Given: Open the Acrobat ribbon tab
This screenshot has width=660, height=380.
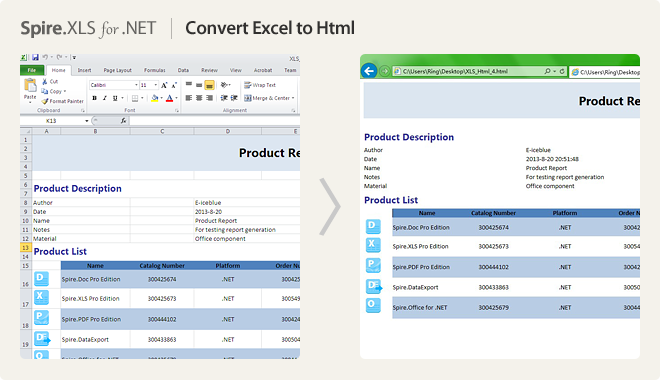Looking at the screenshot, I should (x=263, y=70).
